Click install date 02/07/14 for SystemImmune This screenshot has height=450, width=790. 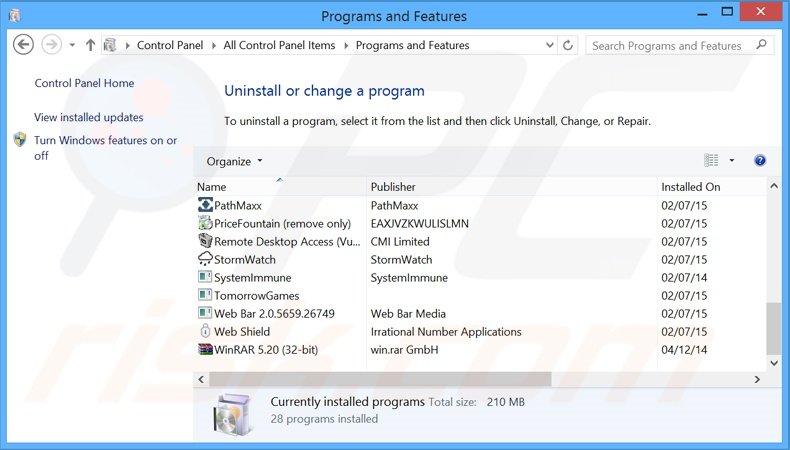684,278
